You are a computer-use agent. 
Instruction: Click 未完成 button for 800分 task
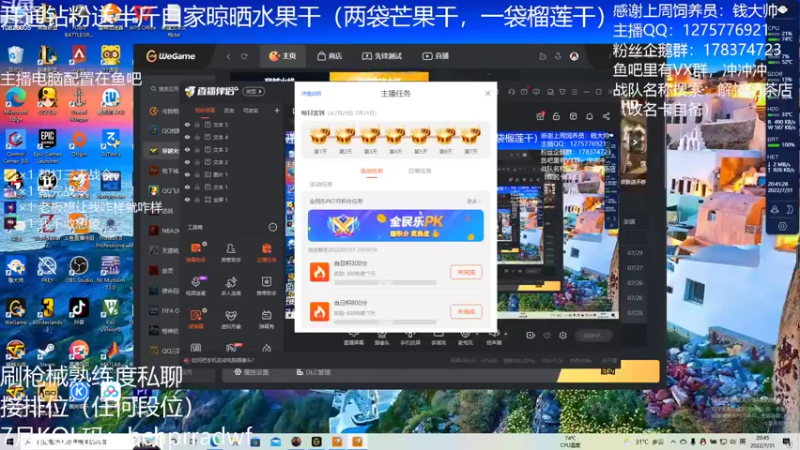pyautogui.click(x=466, y=312)
